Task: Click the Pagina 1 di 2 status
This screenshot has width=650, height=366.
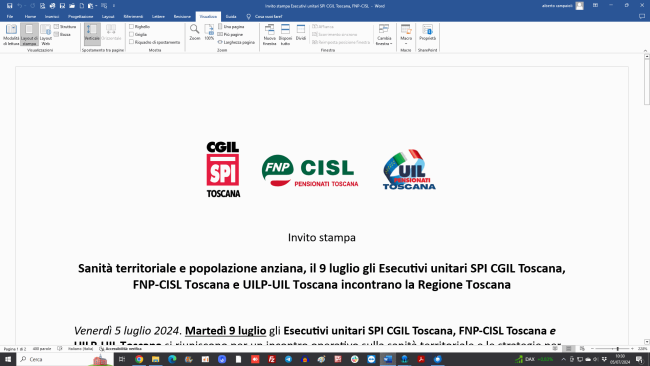Action: (15, 349)
